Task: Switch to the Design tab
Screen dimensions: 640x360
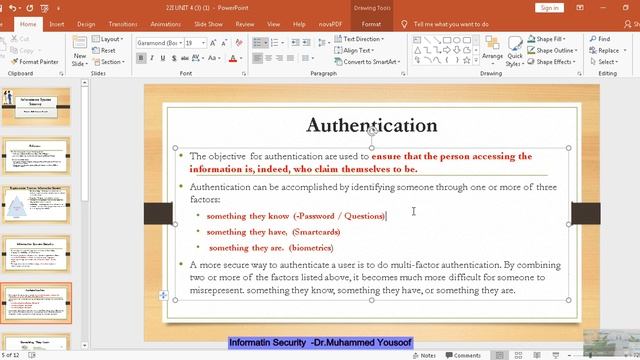Action: tap(86, 24)
